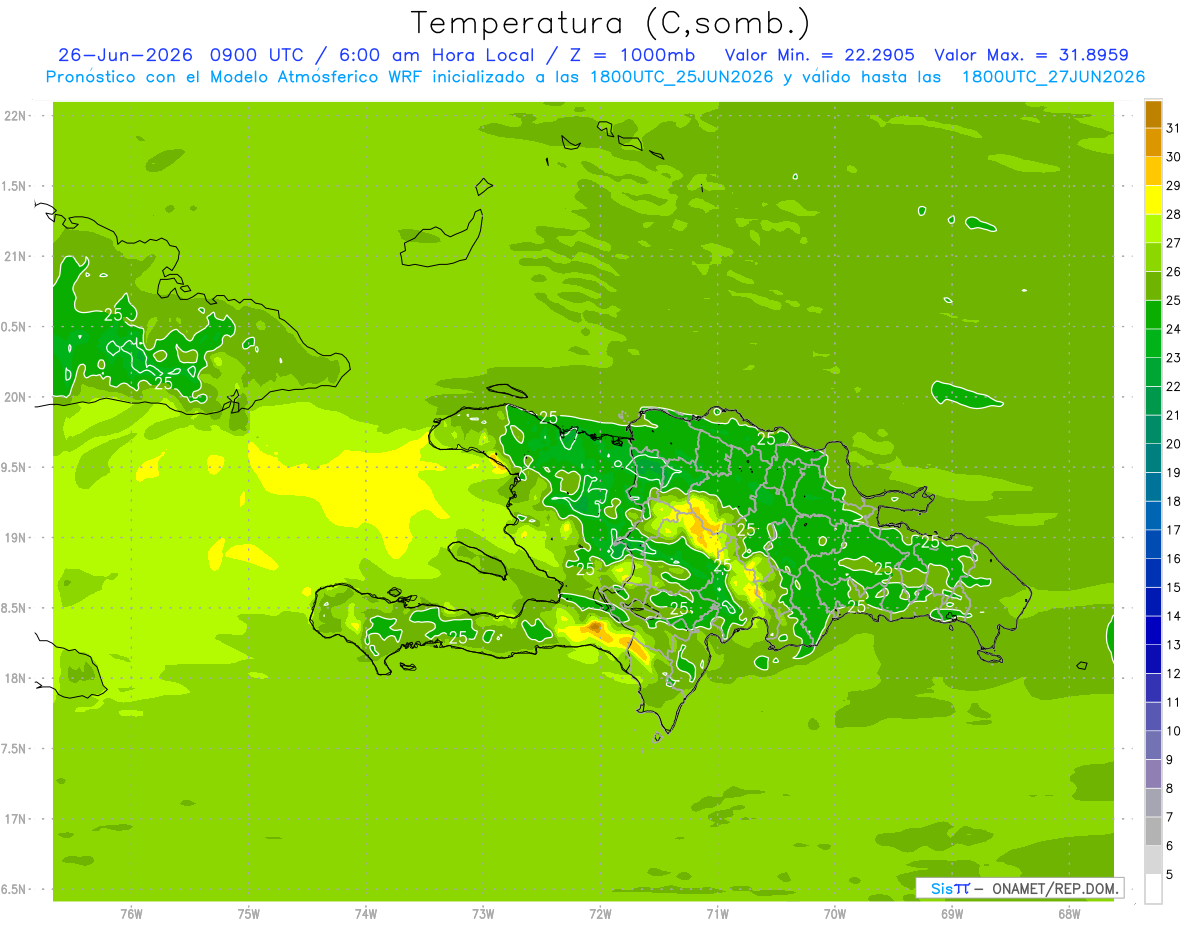Click the "10" colorbar legend value
This screenshot has height=927, width=1200.
coord(1173,731)
